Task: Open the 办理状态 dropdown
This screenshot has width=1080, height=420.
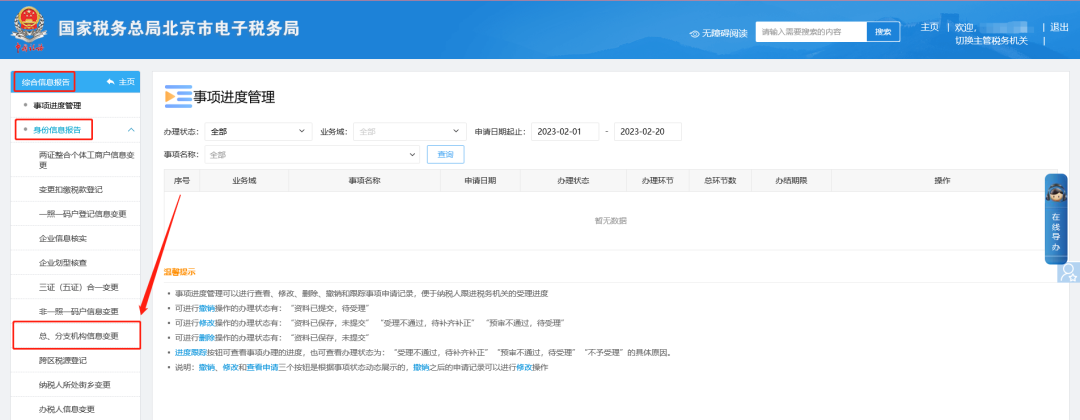Action: 258,131
